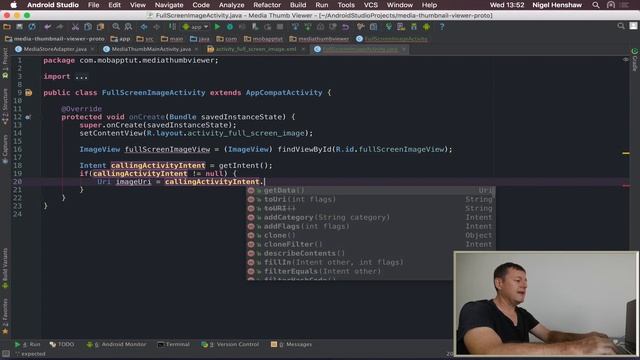The height and width of the screenshot is (360, 640).
Task: Click the Paste toolbar icon
Action: (100, 27)
